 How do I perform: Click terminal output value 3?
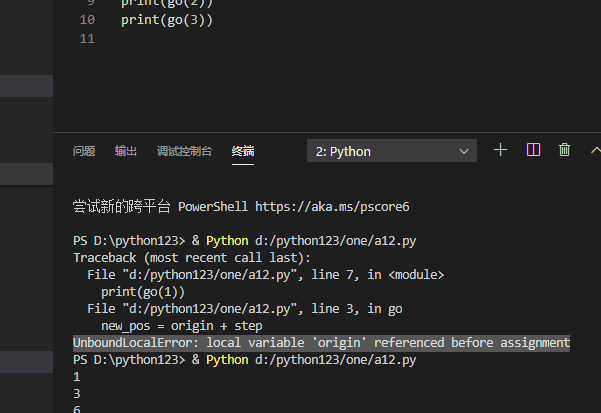tap(77, 394)
